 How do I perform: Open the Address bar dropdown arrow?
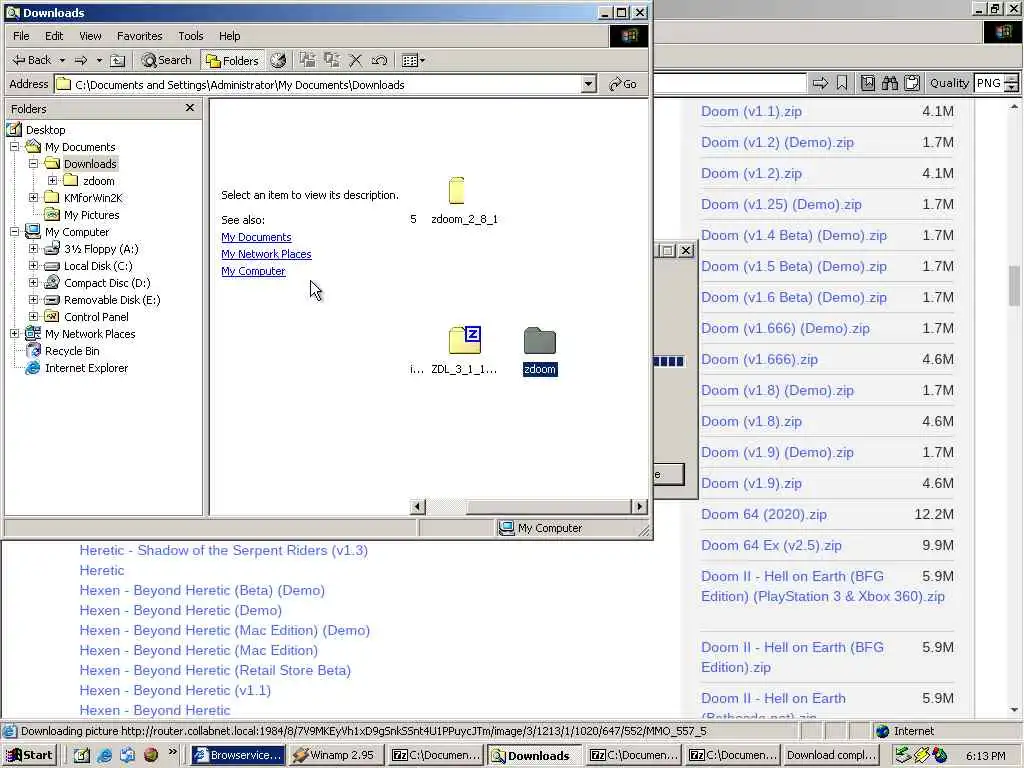tap(588, 84)
